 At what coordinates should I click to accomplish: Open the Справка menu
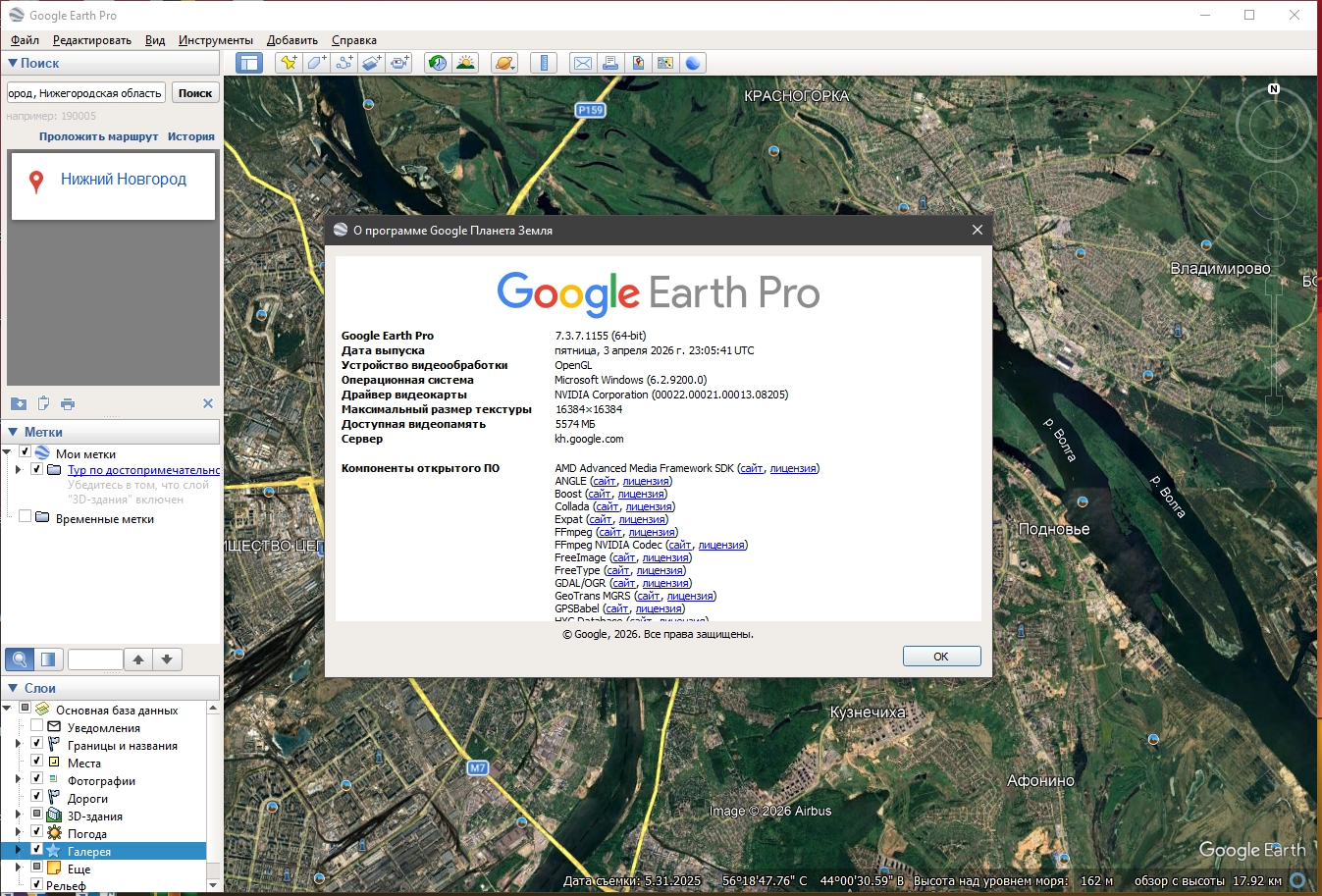pos(354,40)
